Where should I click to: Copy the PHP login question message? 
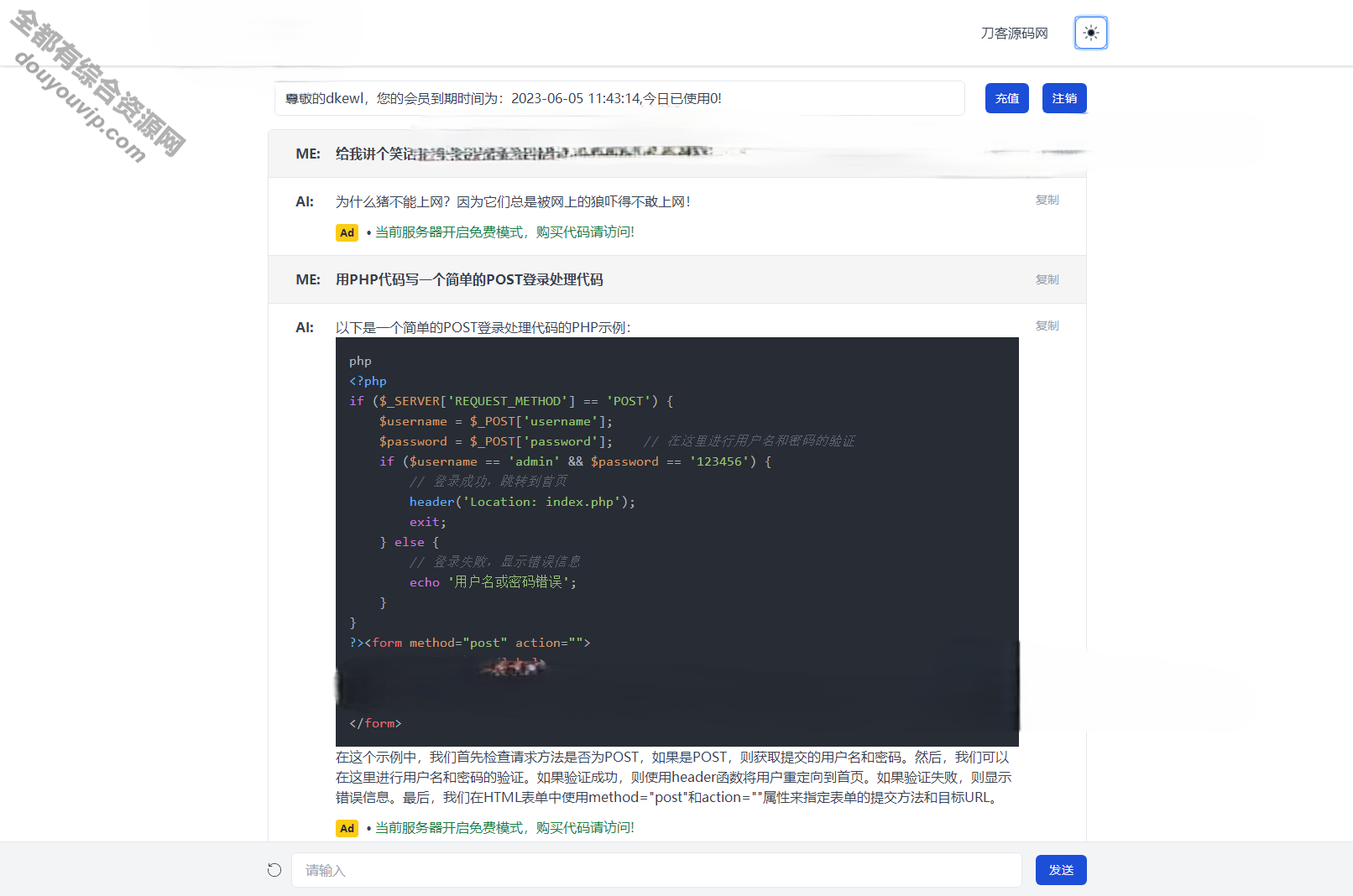point(1047,279)
